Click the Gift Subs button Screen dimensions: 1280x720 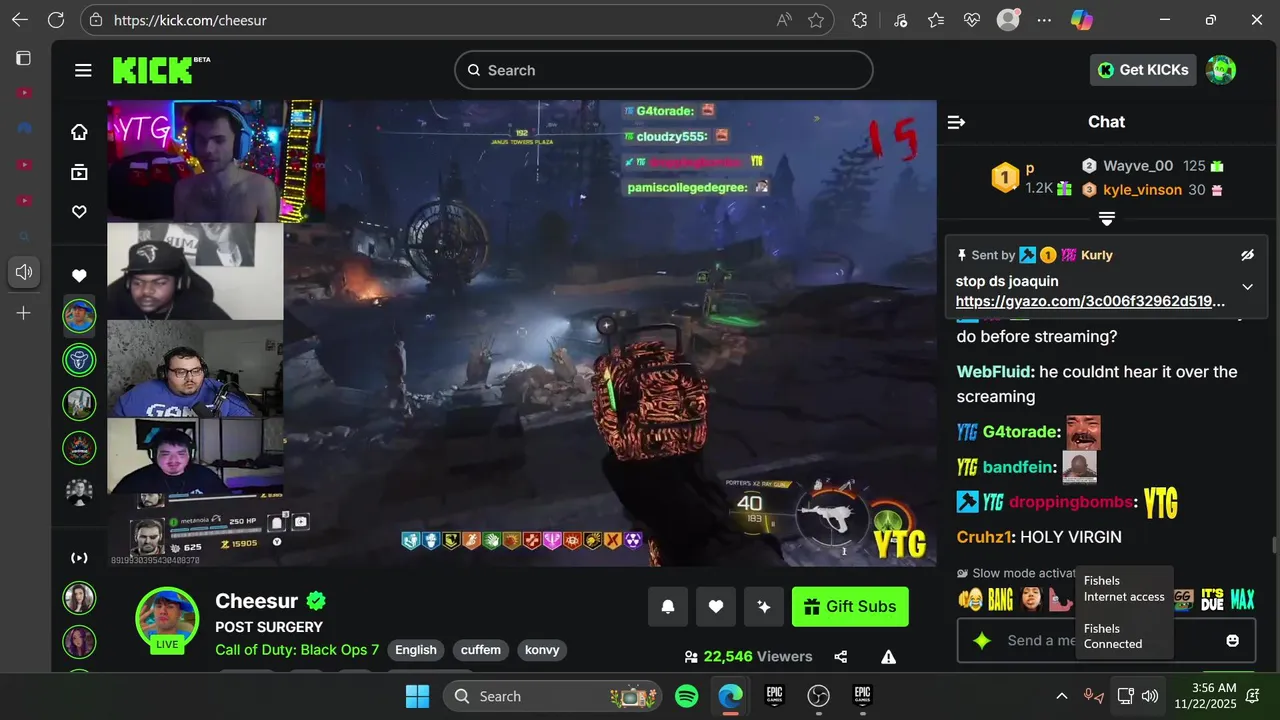850,606
